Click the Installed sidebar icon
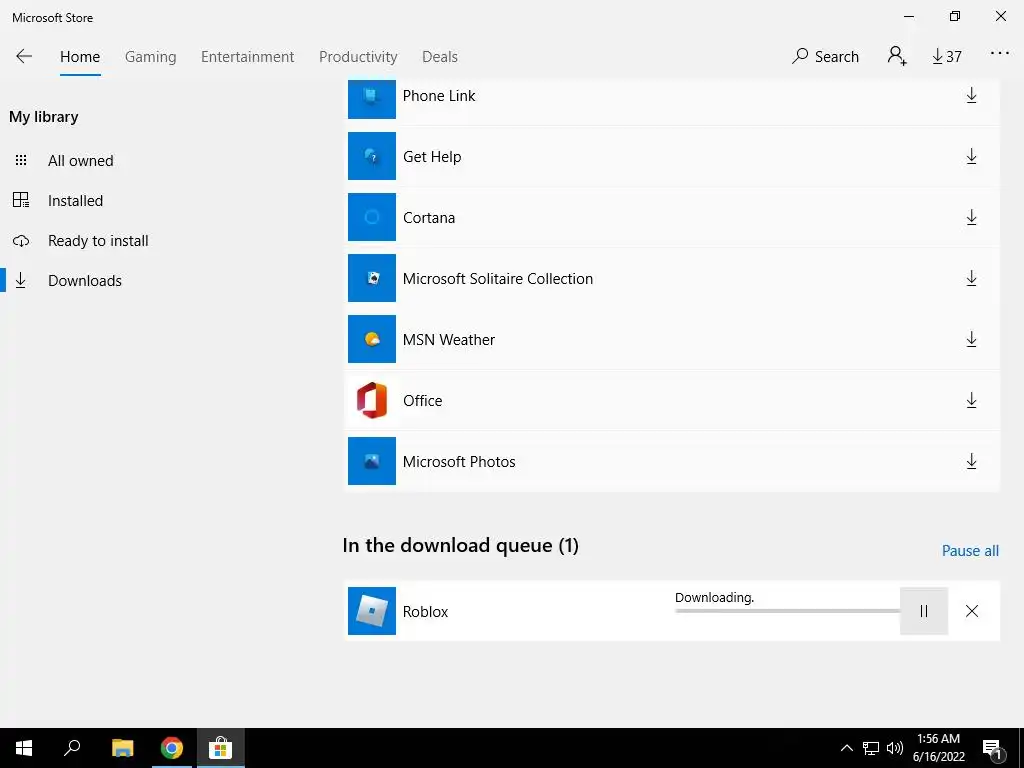Viewport: 1024px width, 768px height. [21, 200]
